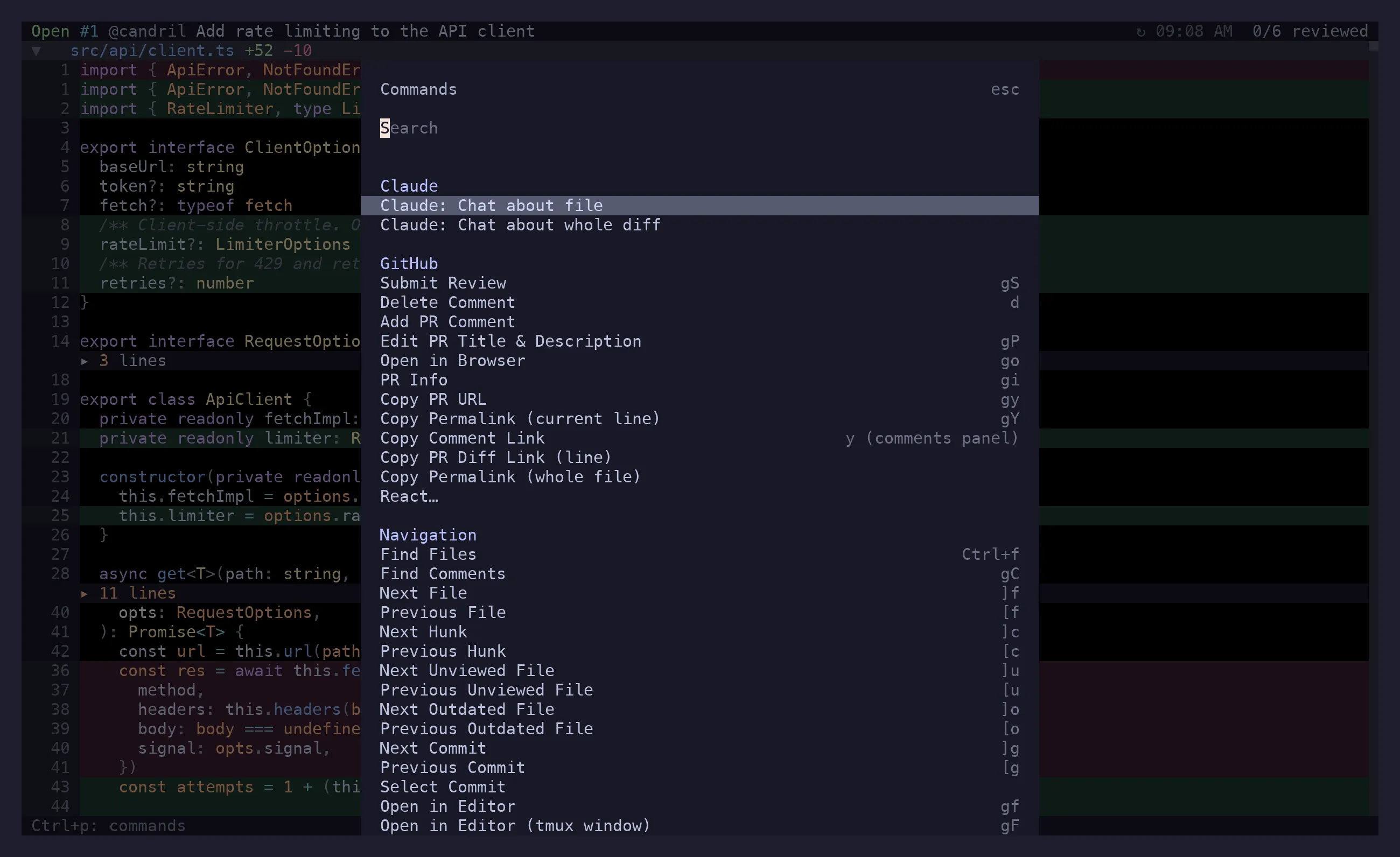Click the 09:08 AM timestamp
Image resolution: width=1400 pixels, height=857 pixels.
click(1194, 31)
